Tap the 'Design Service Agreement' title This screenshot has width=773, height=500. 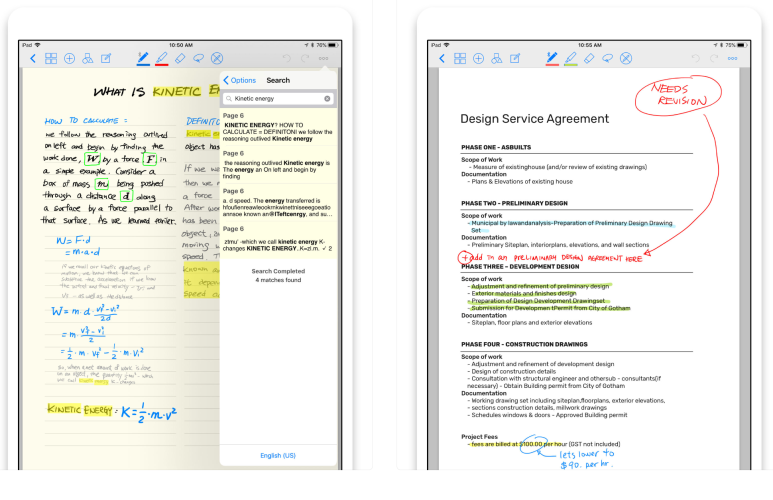pos(534,119)
